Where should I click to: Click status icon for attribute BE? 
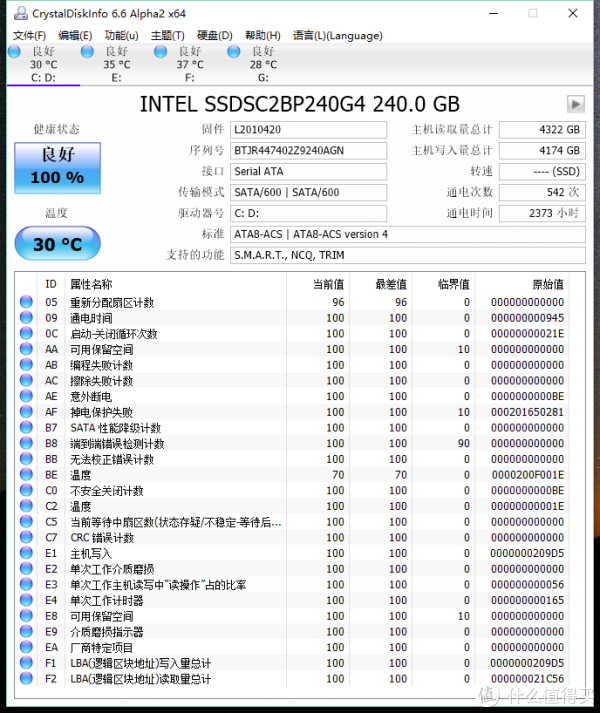point(26,474)
